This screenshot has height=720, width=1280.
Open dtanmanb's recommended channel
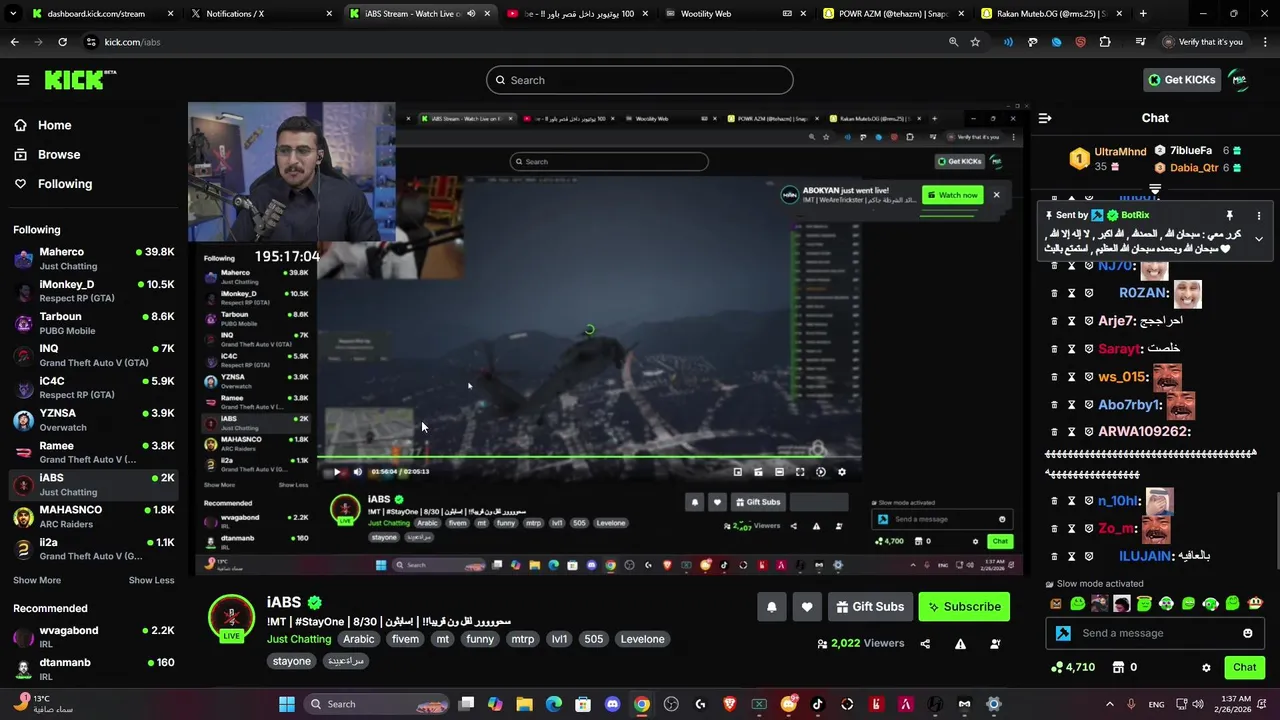pos(94,668)
